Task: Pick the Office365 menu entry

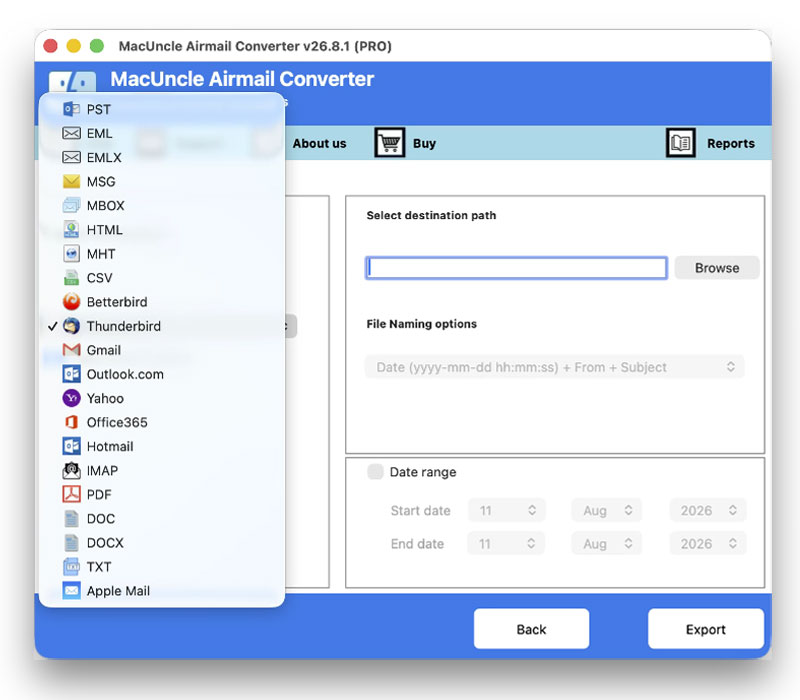Action: (162, 422)
